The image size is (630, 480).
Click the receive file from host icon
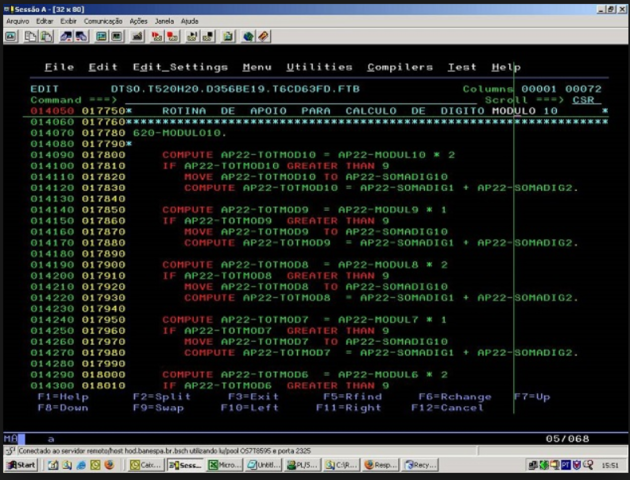(x=81, y=37)
